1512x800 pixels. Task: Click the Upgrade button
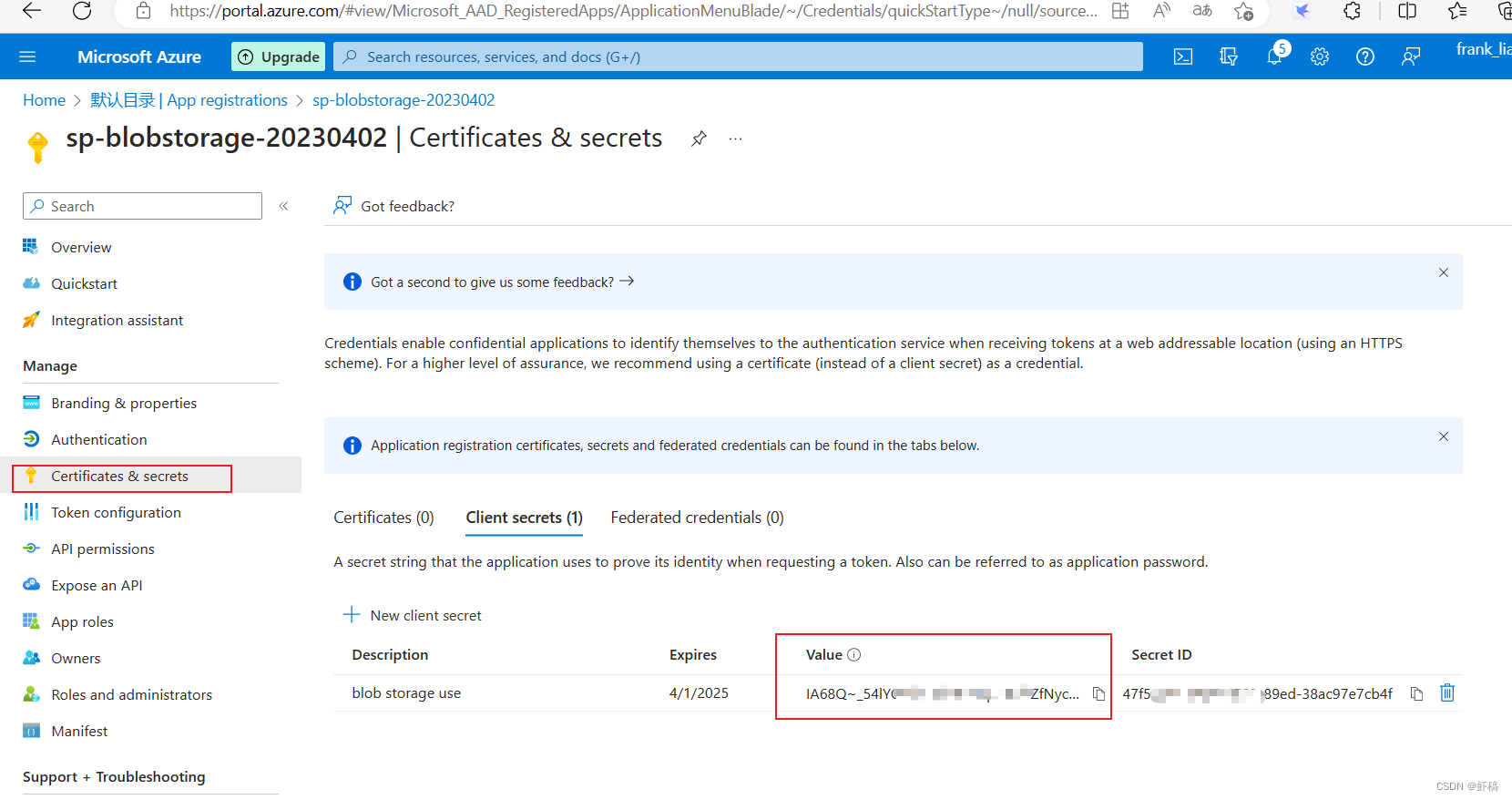click(279, 56)
